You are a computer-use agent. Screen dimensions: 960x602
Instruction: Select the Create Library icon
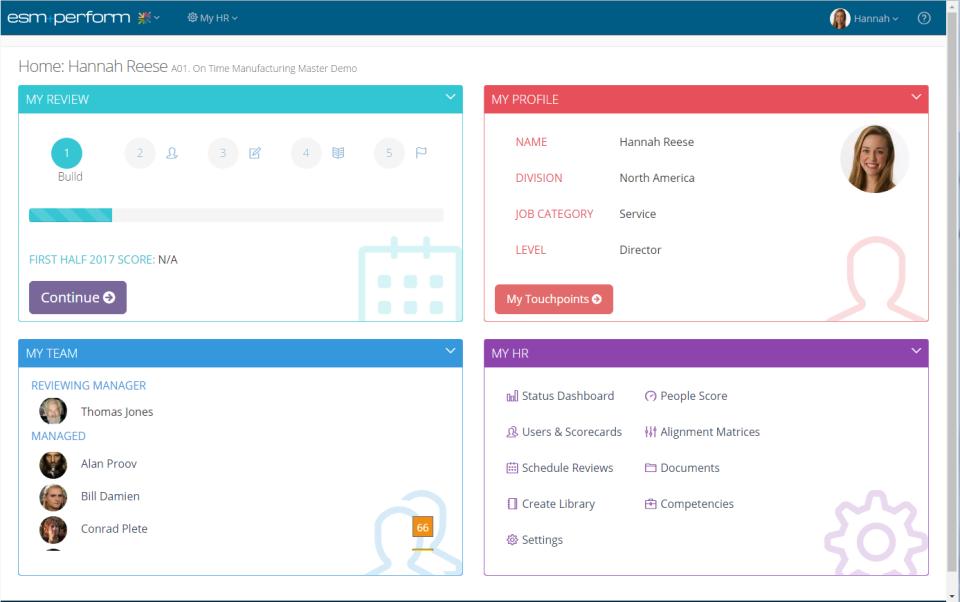pos(512,503)
